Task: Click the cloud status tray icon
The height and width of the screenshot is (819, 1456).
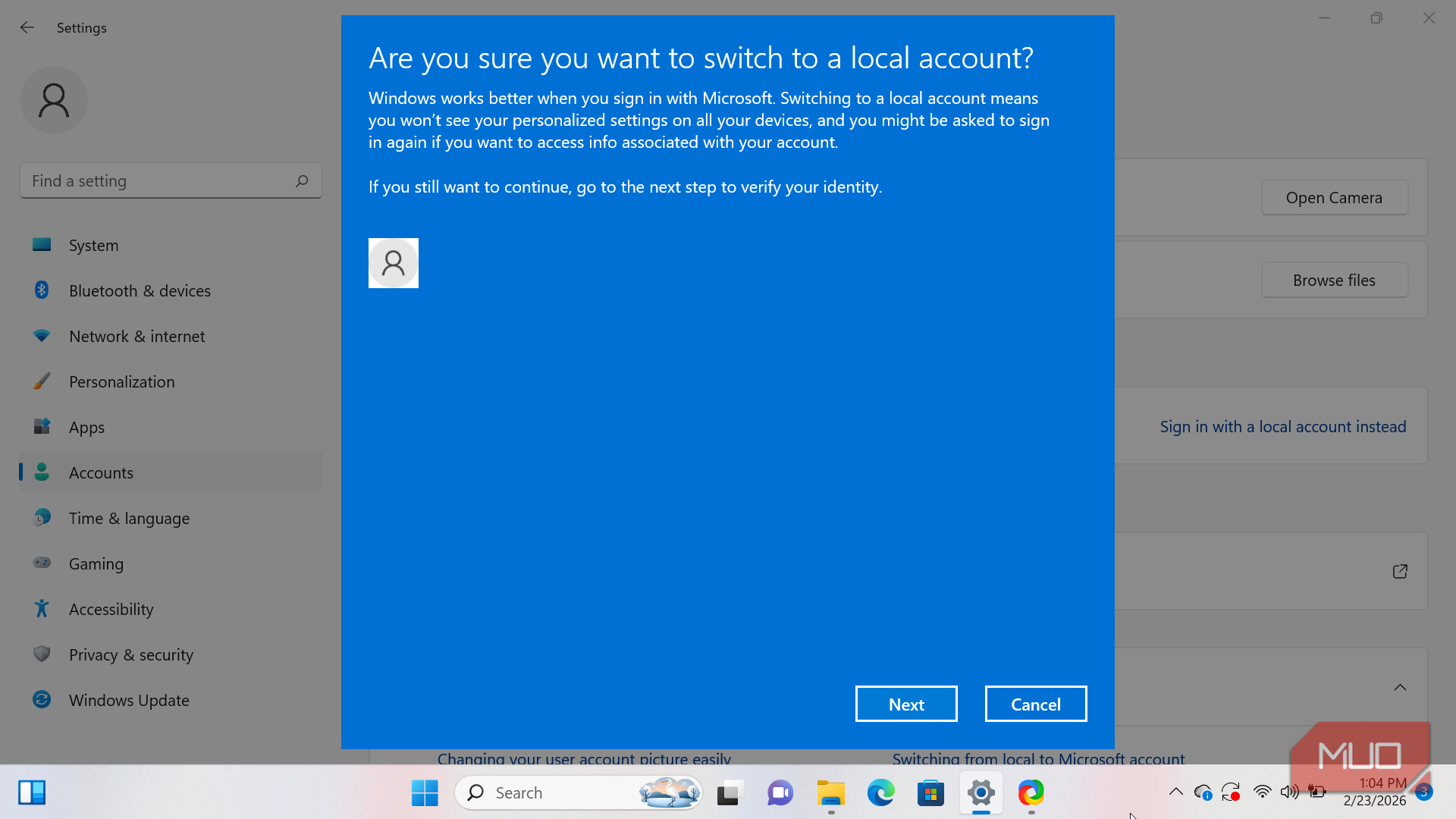Action: [1203, 792]
